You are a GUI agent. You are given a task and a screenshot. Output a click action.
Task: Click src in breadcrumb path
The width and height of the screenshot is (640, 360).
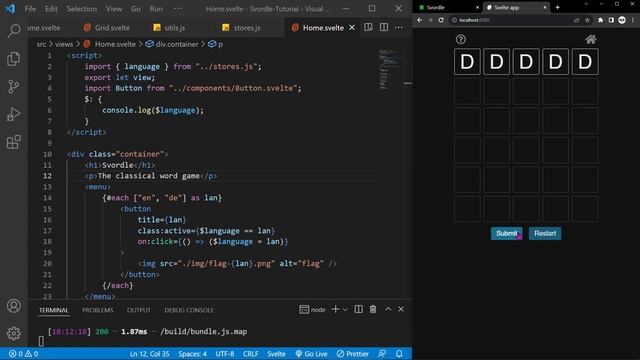point(41,44)
